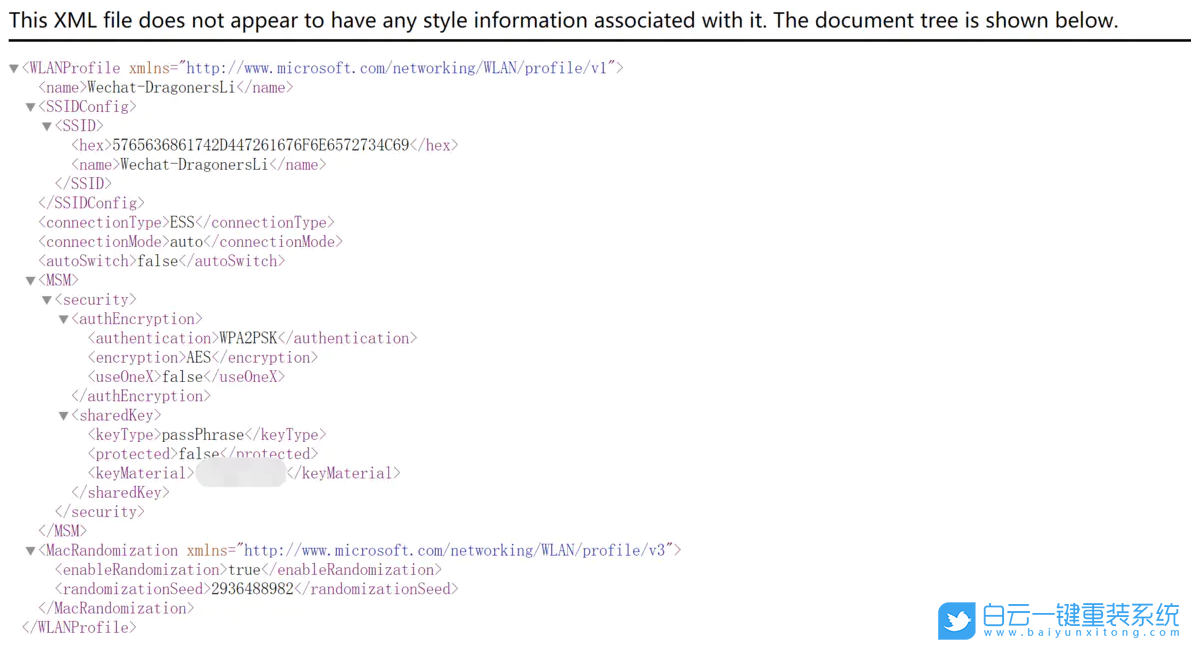Collapse the authEncryption node
Image resolution: width=1191 pixels, height=645 pixels.
(64, 320)
